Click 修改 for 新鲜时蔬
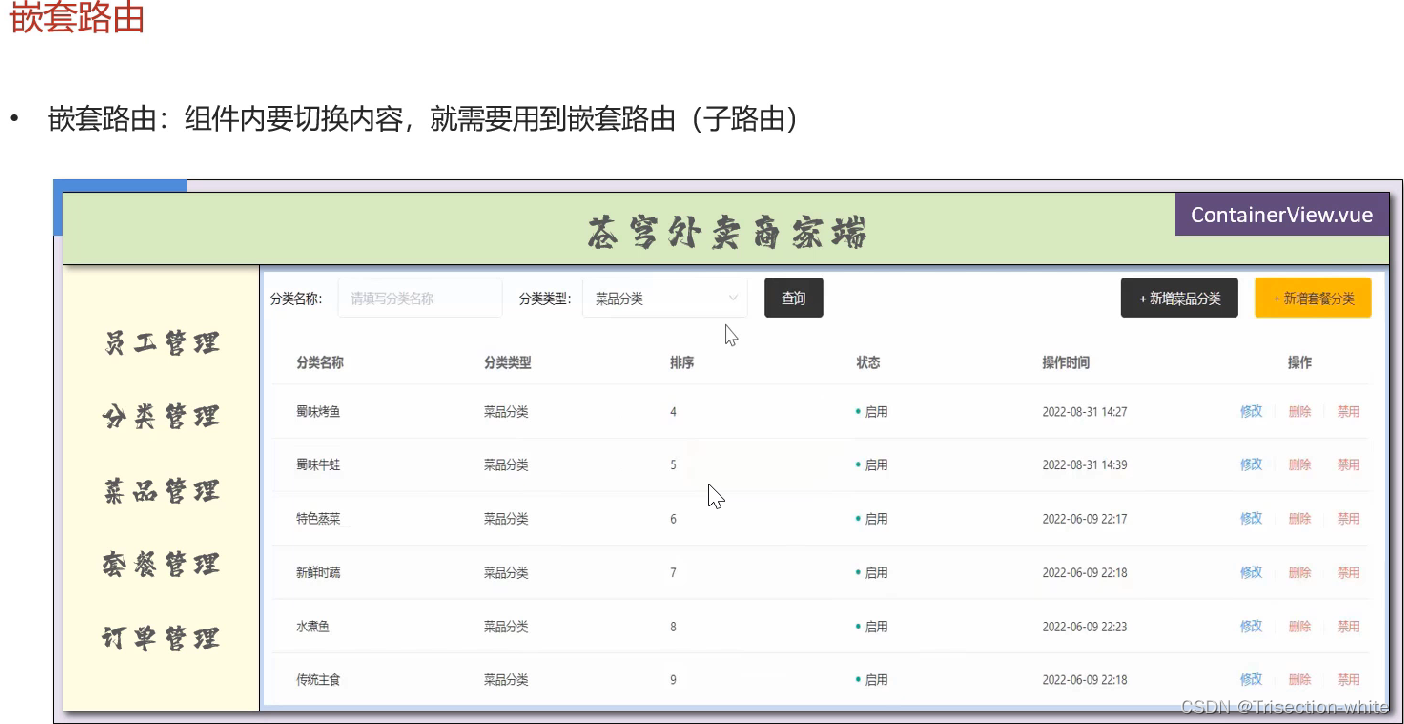 (1251, 572)
